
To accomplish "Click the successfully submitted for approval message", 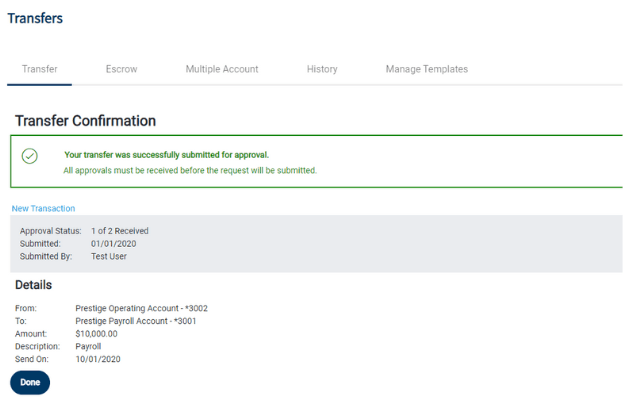I will point(167,155).
